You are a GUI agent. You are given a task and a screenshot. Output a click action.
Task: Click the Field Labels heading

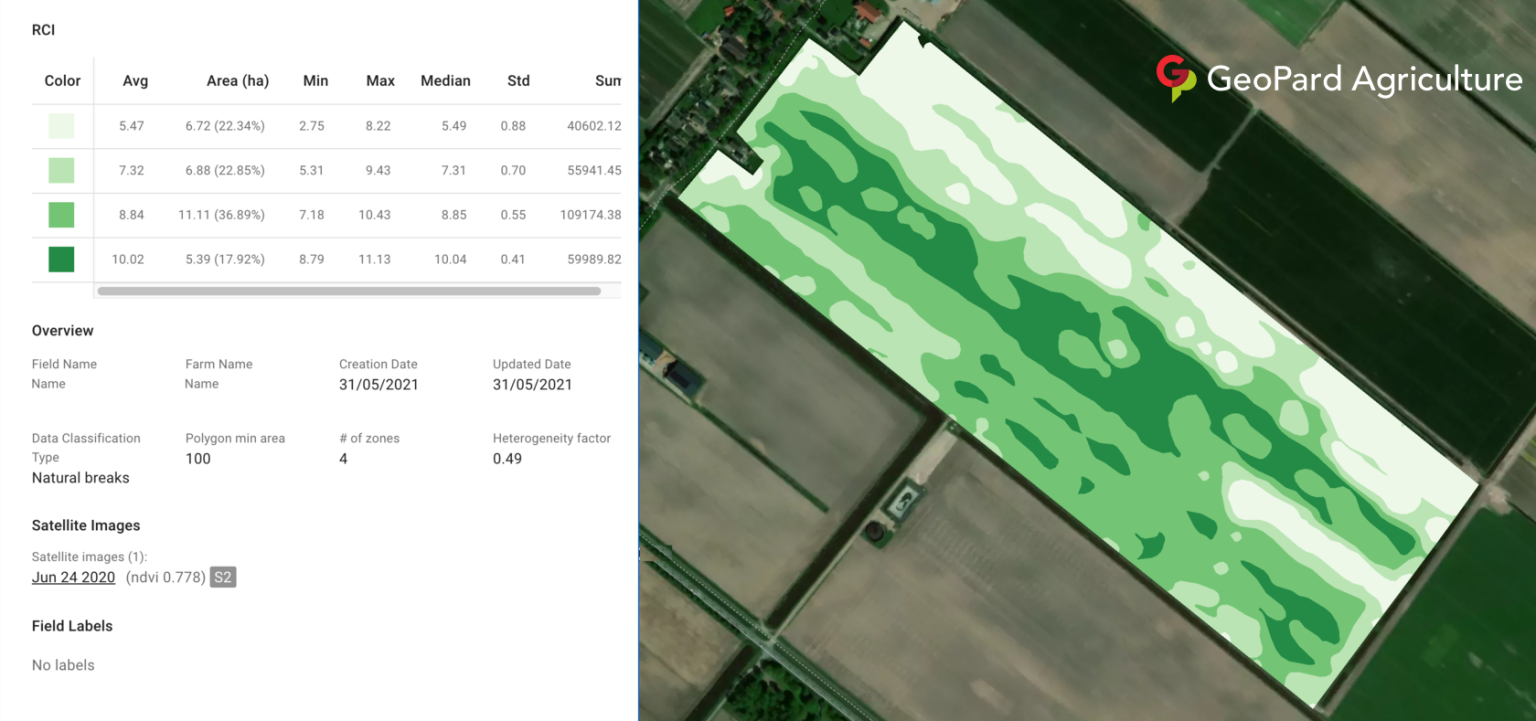click(x=71, y=626)
